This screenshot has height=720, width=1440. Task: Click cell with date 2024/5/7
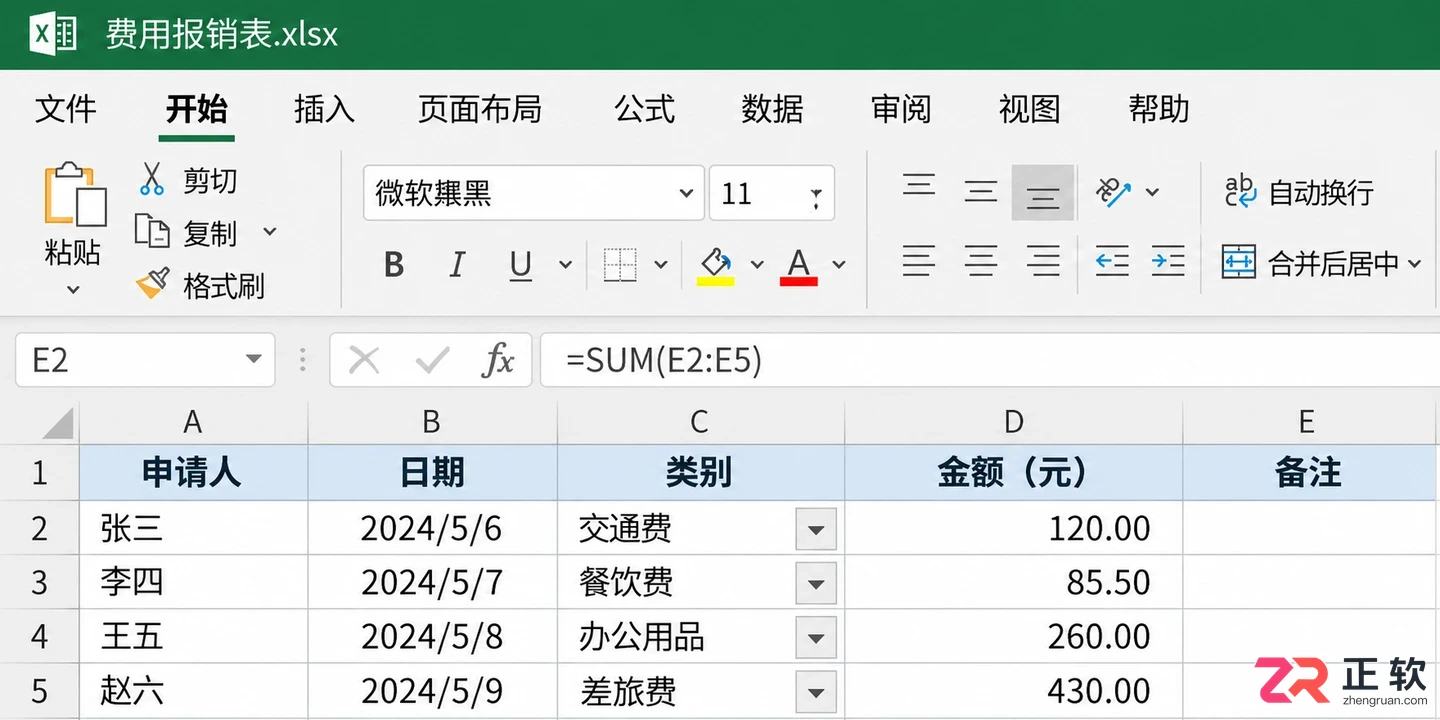point(432,582)
